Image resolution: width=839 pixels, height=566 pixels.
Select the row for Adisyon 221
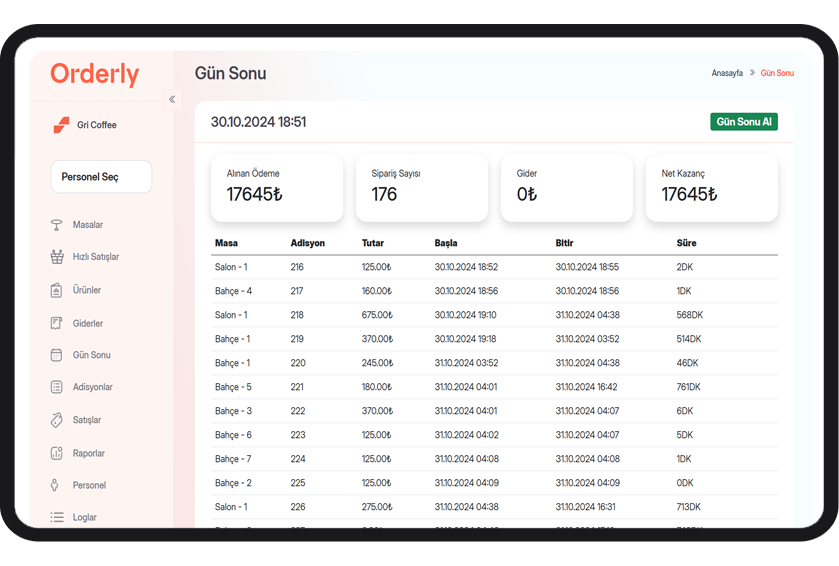[x=495, y=387]
